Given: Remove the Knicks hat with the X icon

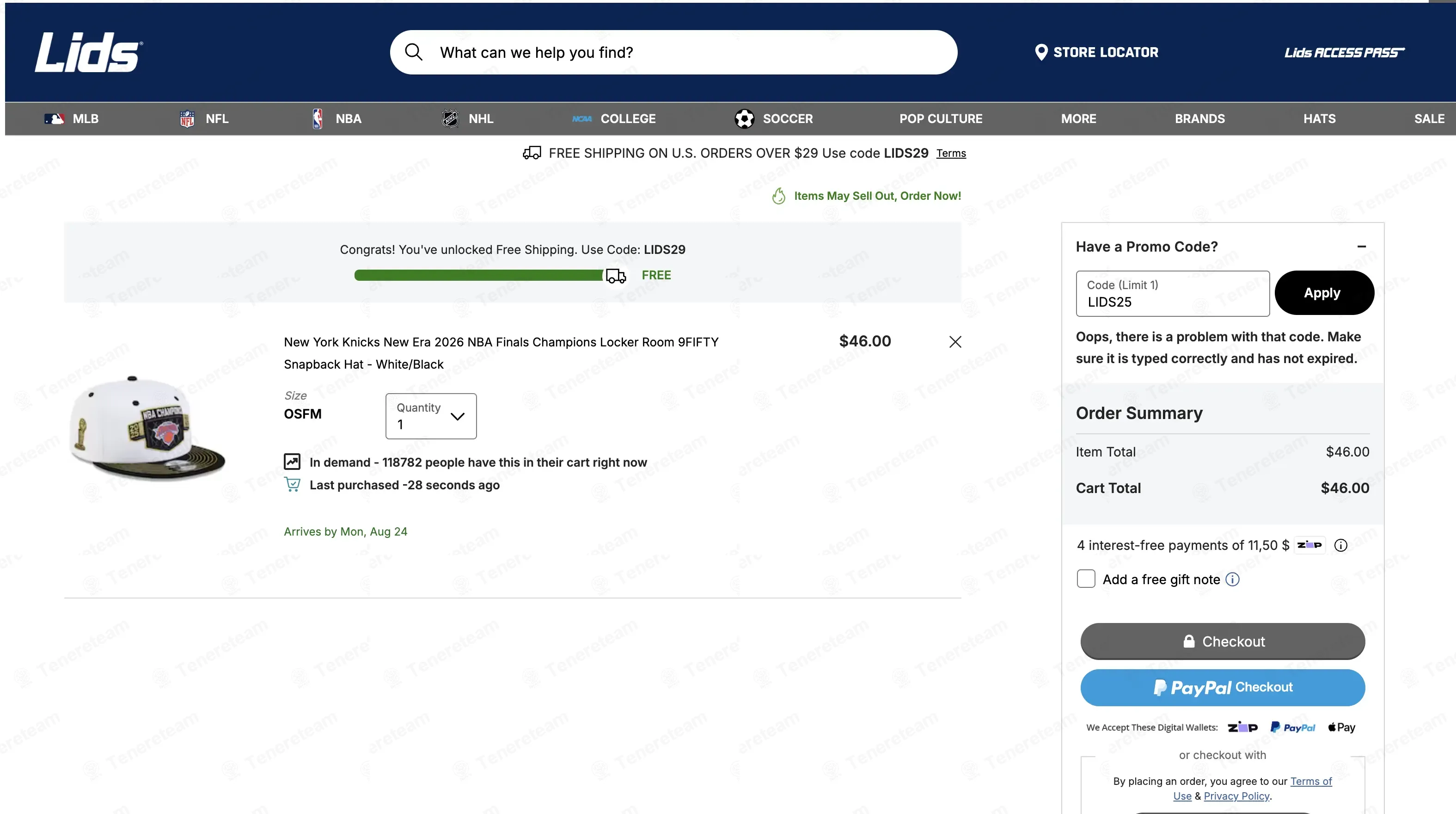Looking at the screenshot, I should click(954, 342).
